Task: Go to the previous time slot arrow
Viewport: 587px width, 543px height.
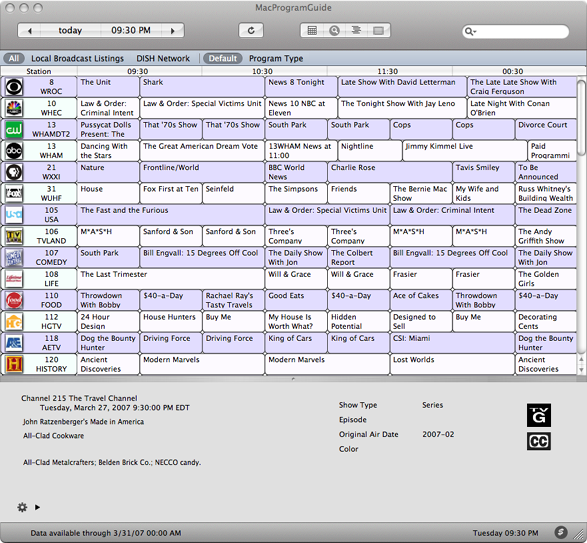Action: tap(30, 31)
